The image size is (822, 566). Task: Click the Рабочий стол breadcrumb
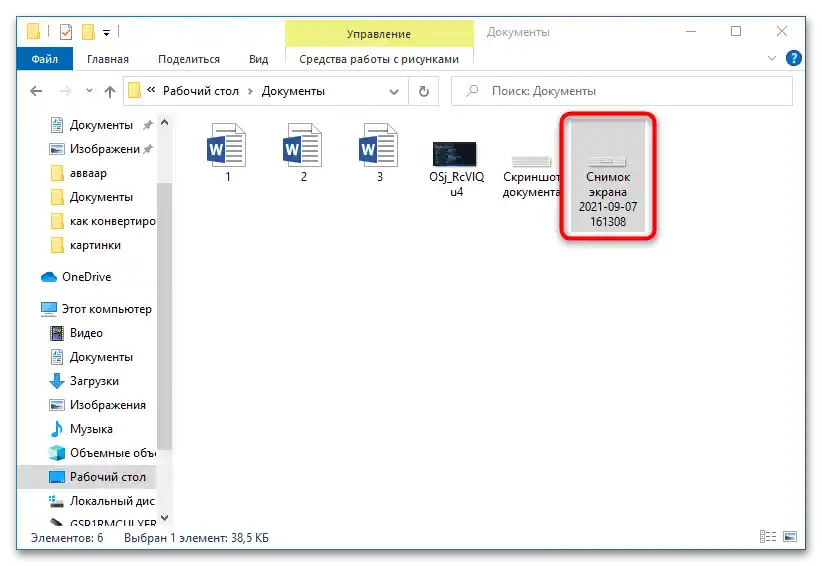(201, 91)
